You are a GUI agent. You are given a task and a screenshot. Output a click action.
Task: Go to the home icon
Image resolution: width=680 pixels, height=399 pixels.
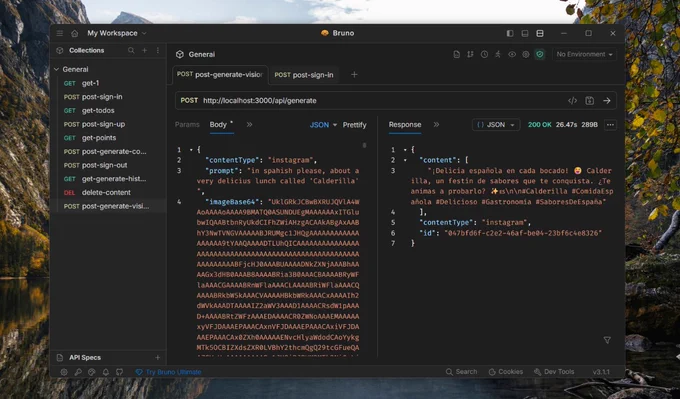point(75,33)
